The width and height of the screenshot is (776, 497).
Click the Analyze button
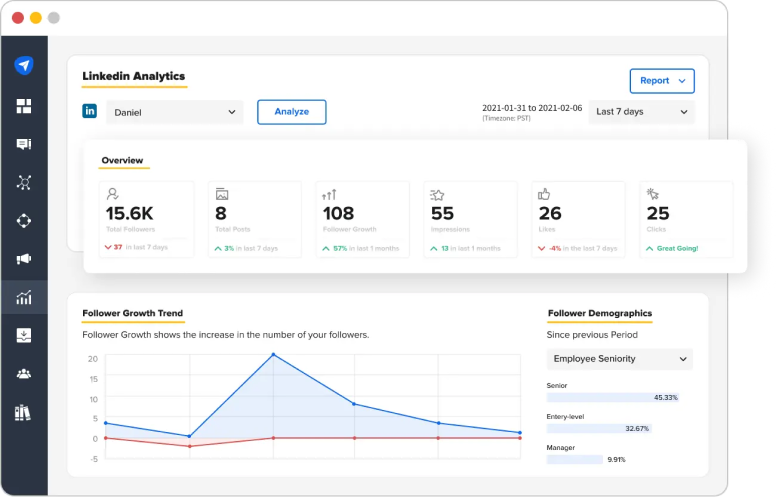[291, 112]
